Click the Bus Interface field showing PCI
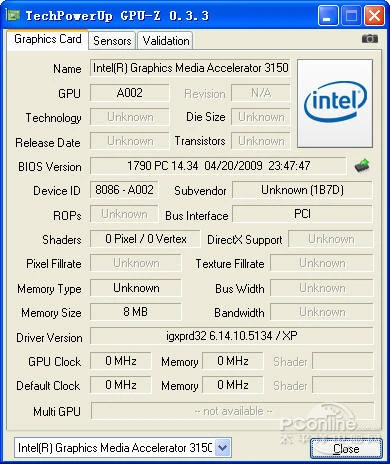This screenshot has height=464, width=390. [x=302, y=214]
